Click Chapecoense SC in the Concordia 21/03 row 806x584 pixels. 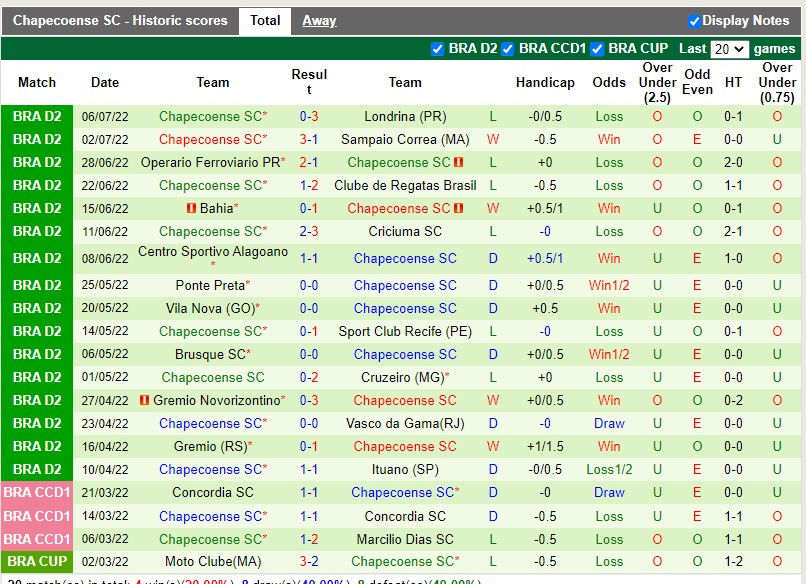coord(404,492)
